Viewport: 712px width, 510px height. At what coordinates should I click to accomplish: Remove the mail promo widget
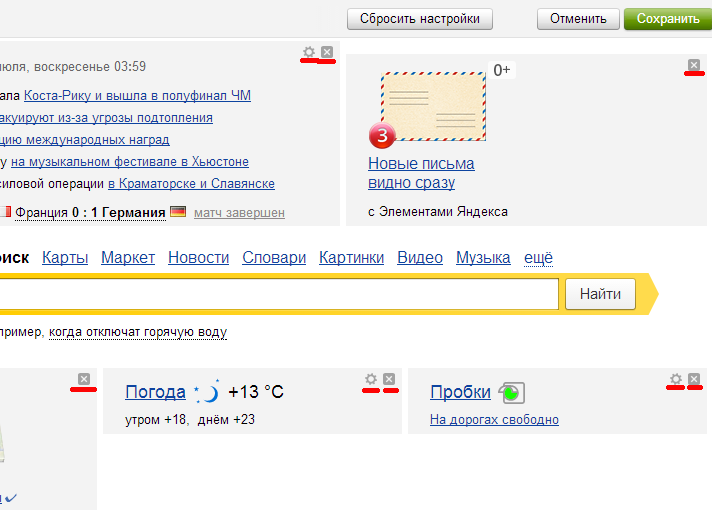pos(694,66)
